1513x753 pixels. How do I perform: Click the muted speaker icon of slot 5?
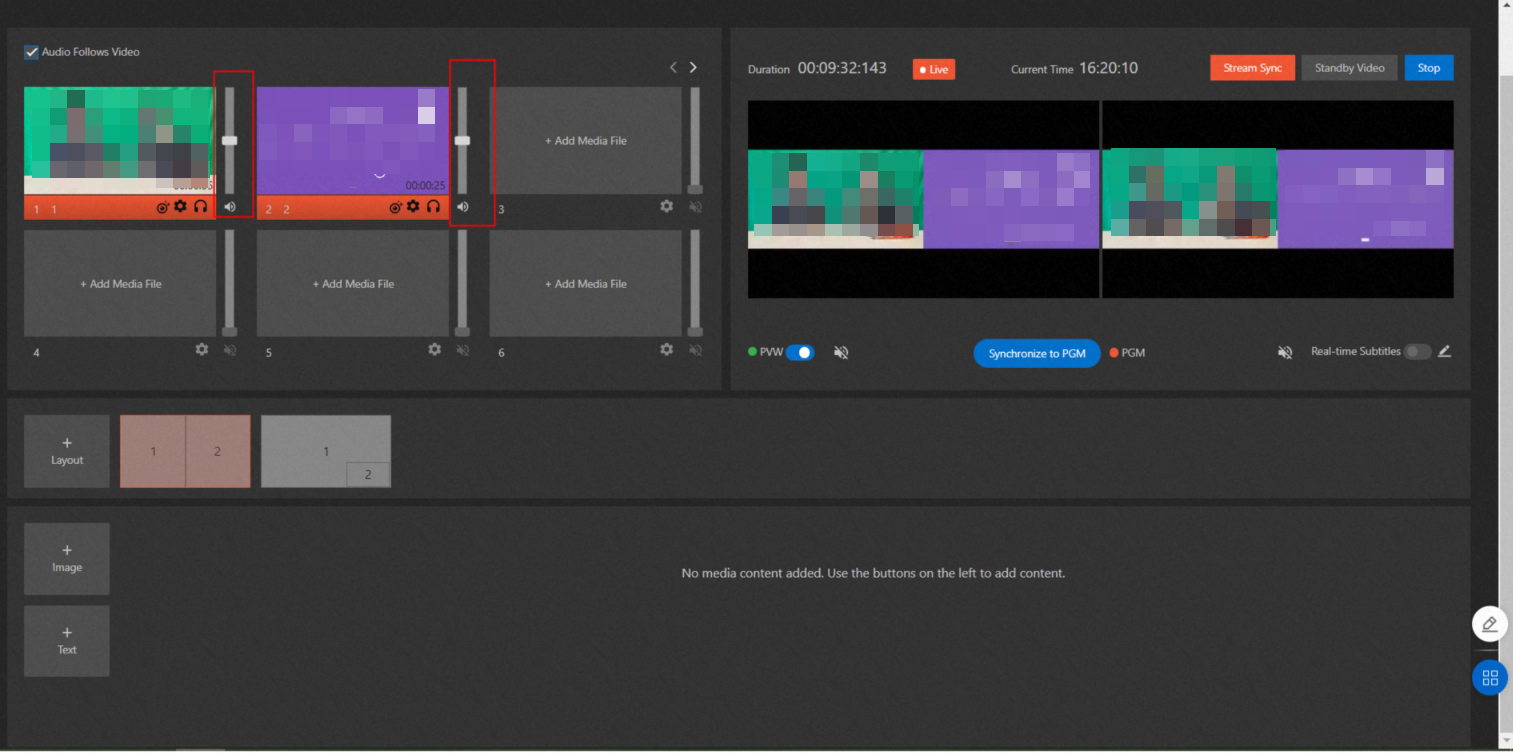coord(462,349)
